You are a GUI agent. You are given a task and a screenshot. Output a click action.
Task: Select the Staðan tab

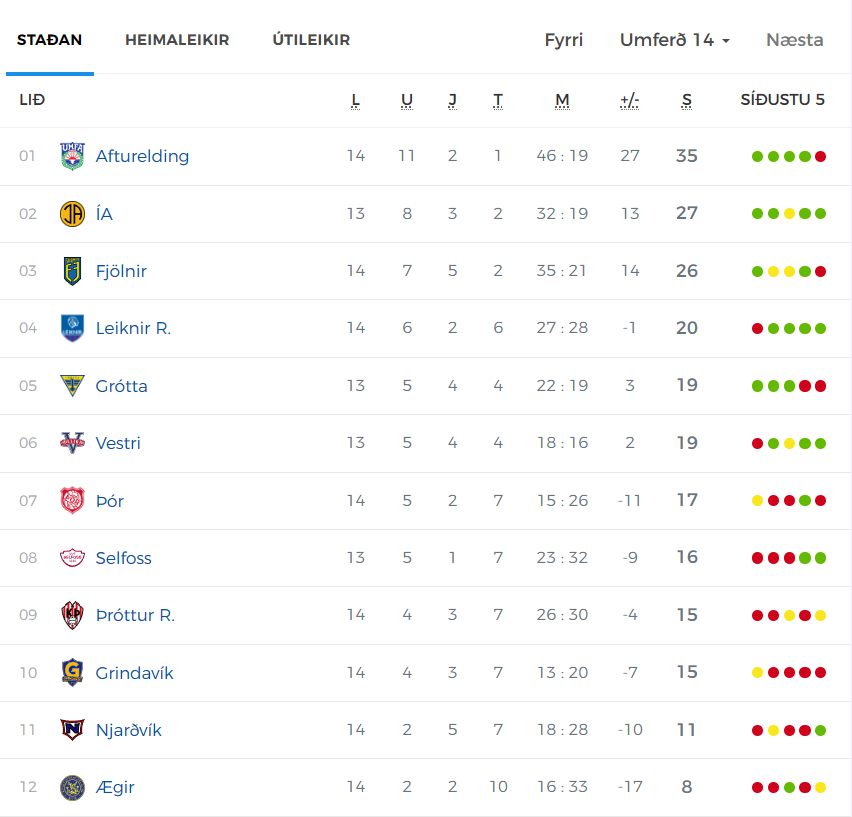coord(49,40)
